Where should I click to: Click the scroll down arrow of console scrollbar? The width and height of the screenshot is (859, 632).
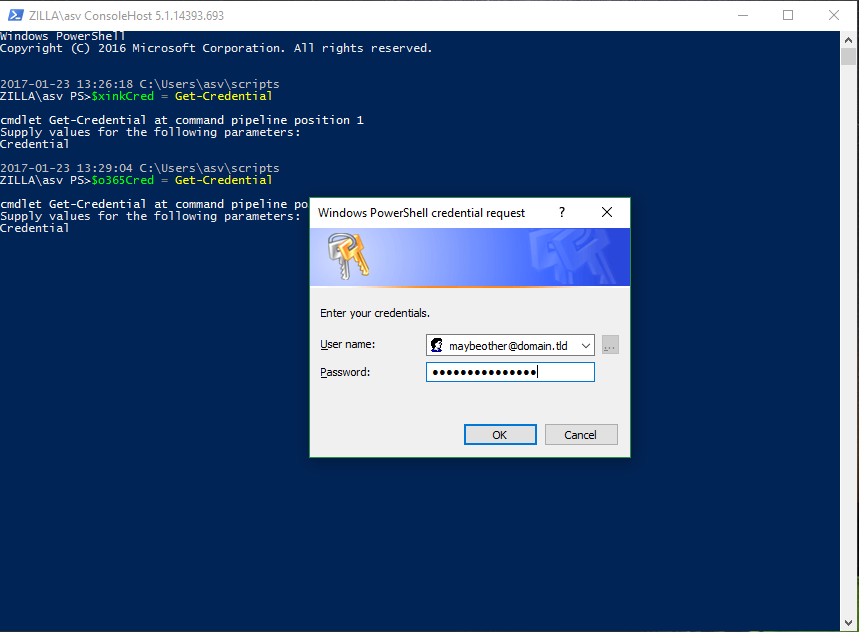tap(849, 622)
